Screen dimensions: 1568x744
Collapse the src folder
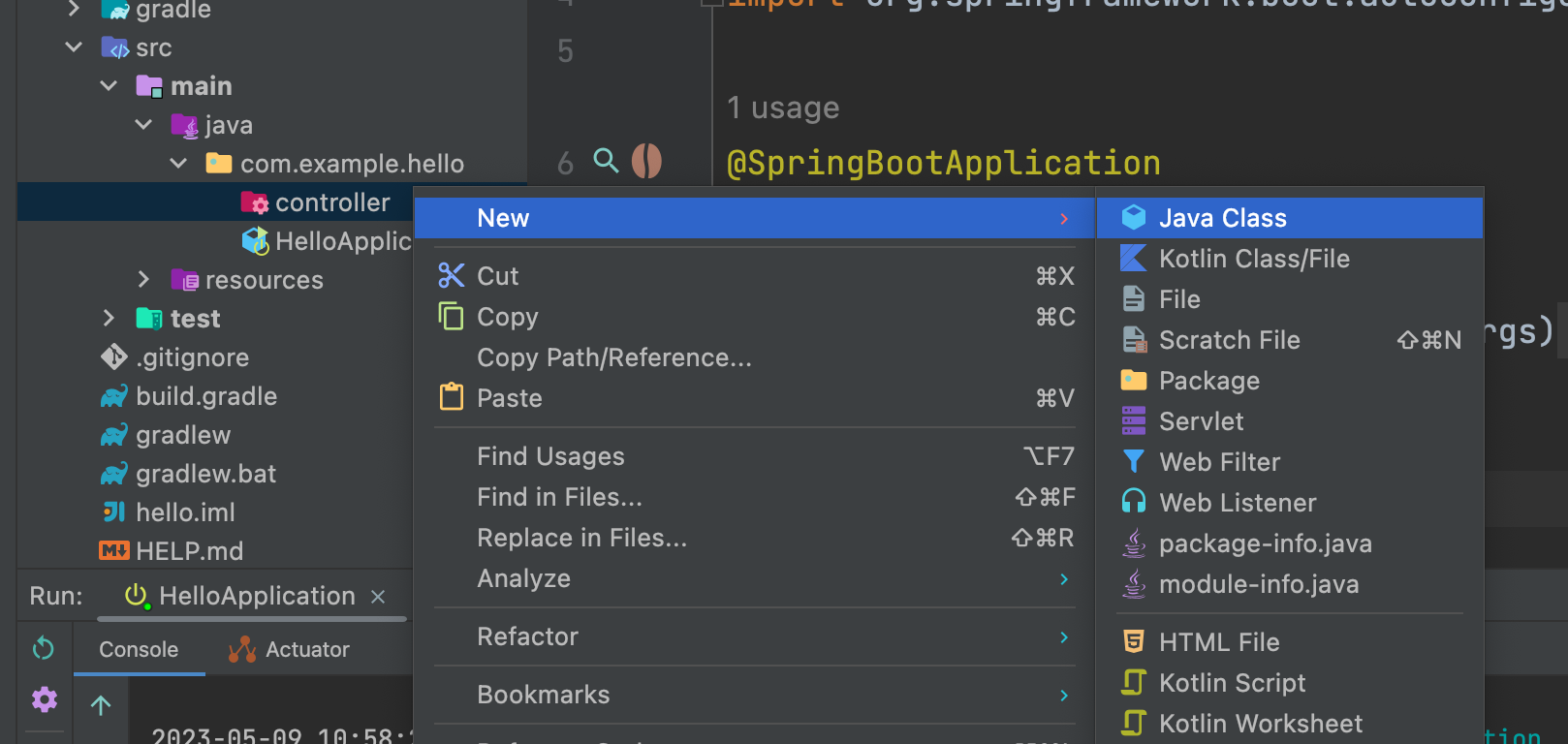[x=74, y=46]
